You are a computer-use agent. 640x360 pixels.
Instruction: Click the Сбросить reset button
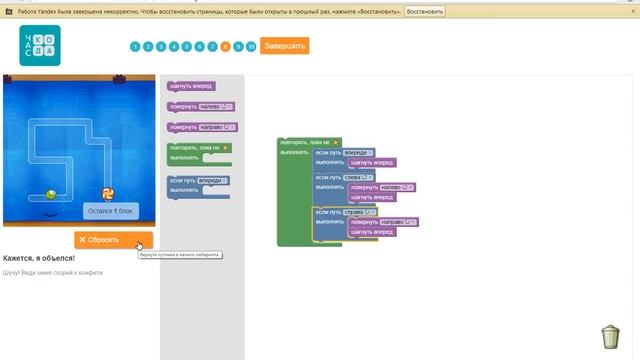click(113, 240)
